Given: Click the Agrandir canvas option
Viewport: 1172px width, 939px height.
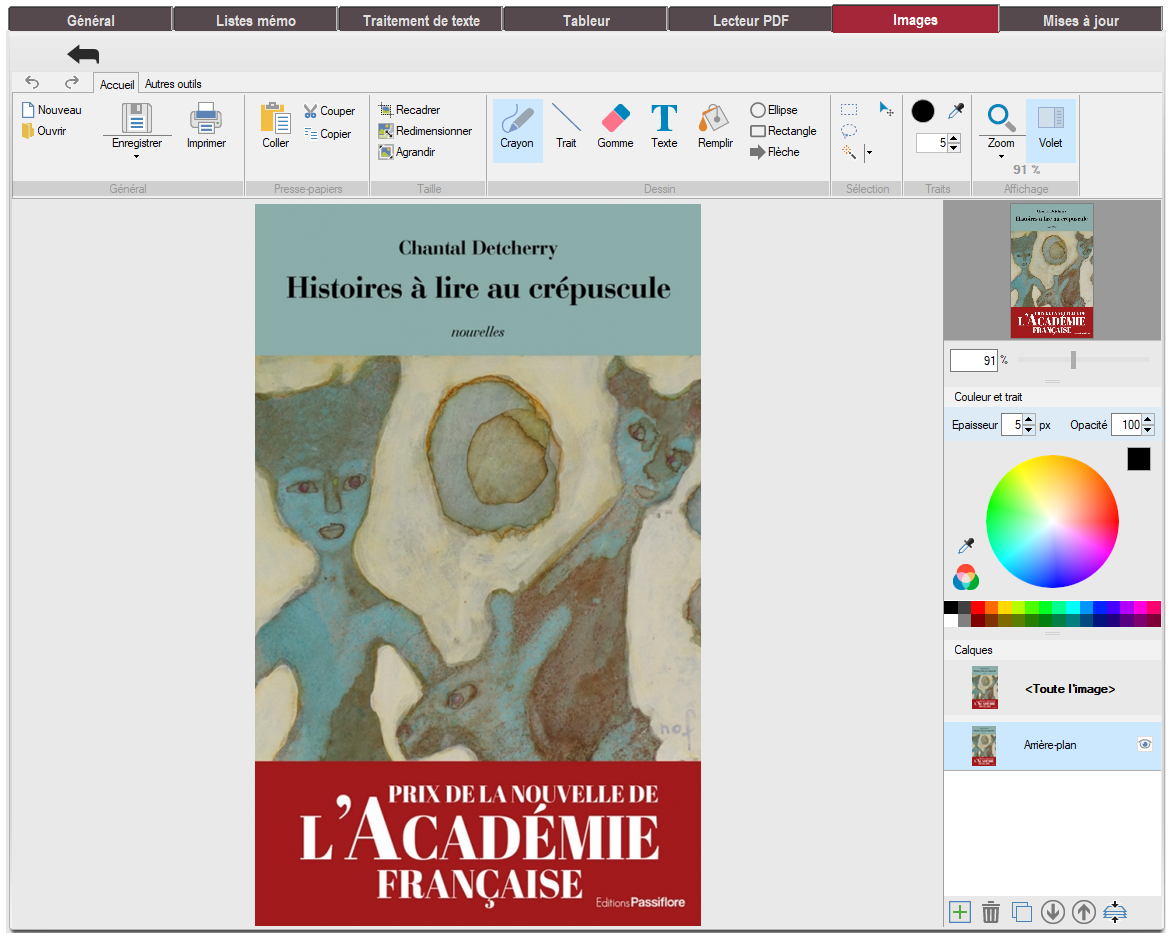Looking at the screenshot, I should pyautogui.click(x=407, y=152).
